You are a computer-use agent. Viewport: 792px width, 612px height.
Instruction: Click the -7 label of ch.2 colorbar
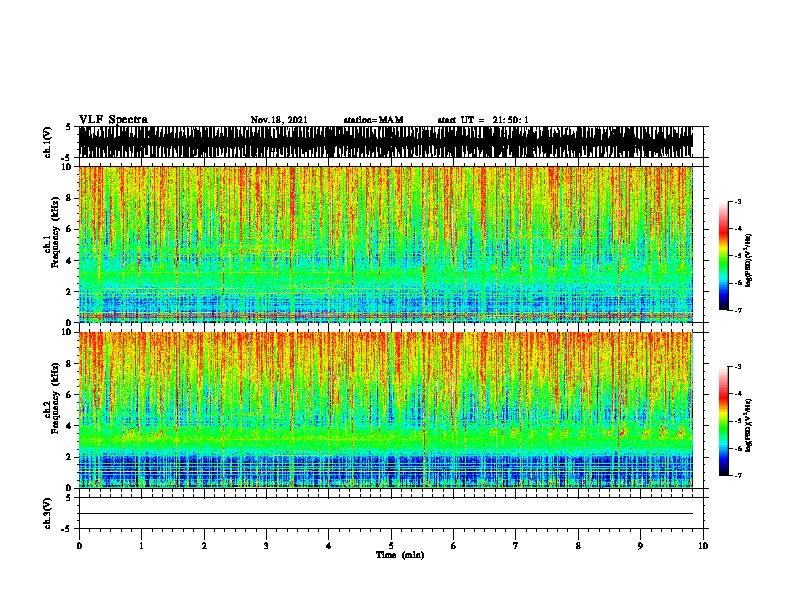738,476
